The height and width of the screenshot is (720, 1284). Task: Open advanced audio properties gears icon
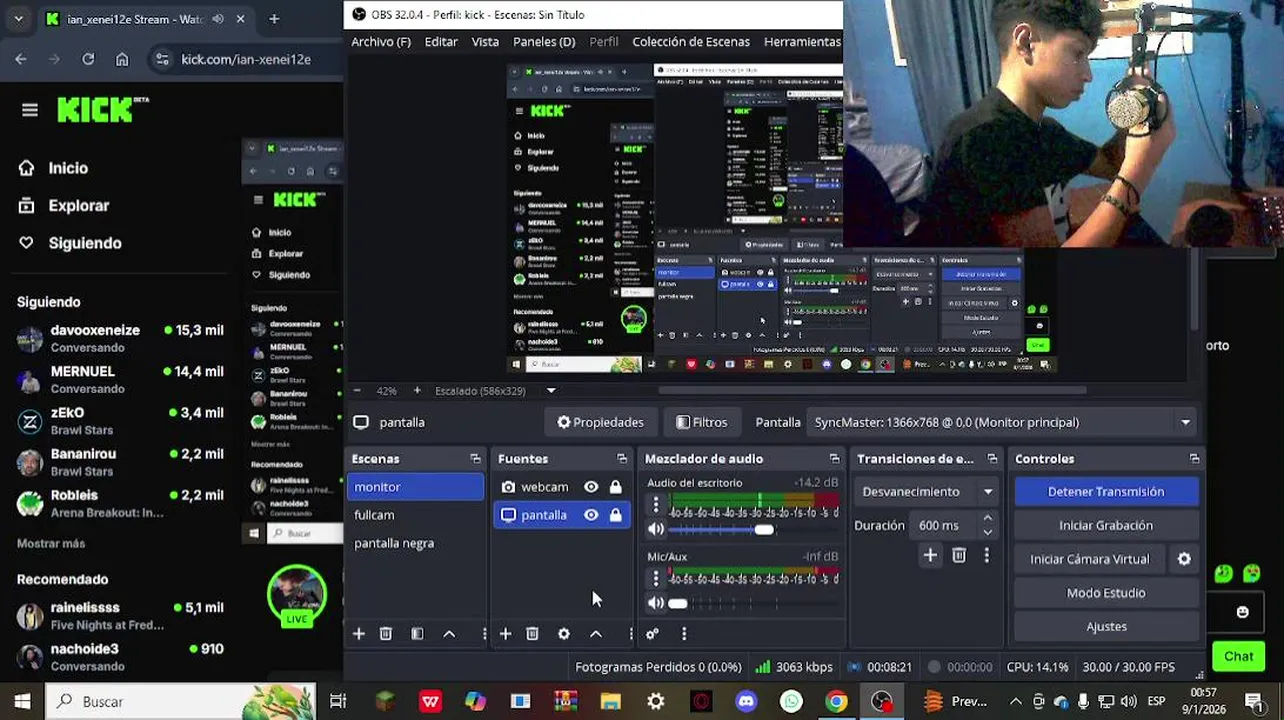(652, 634)
